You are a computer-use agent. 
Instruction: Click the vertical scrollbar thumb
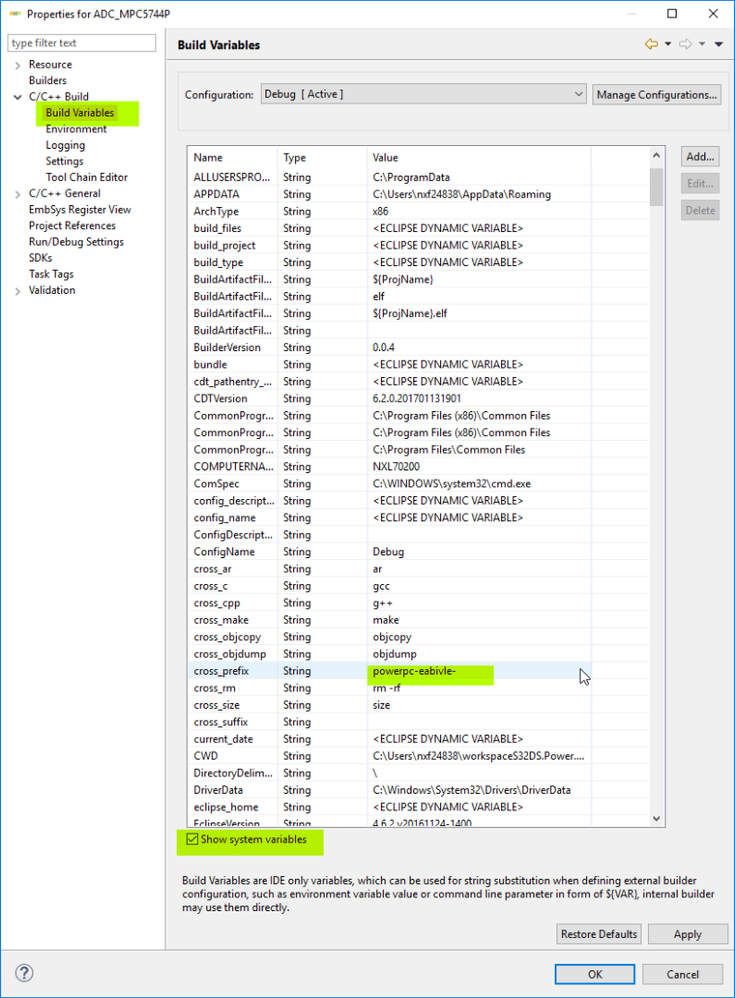[657, 186]
